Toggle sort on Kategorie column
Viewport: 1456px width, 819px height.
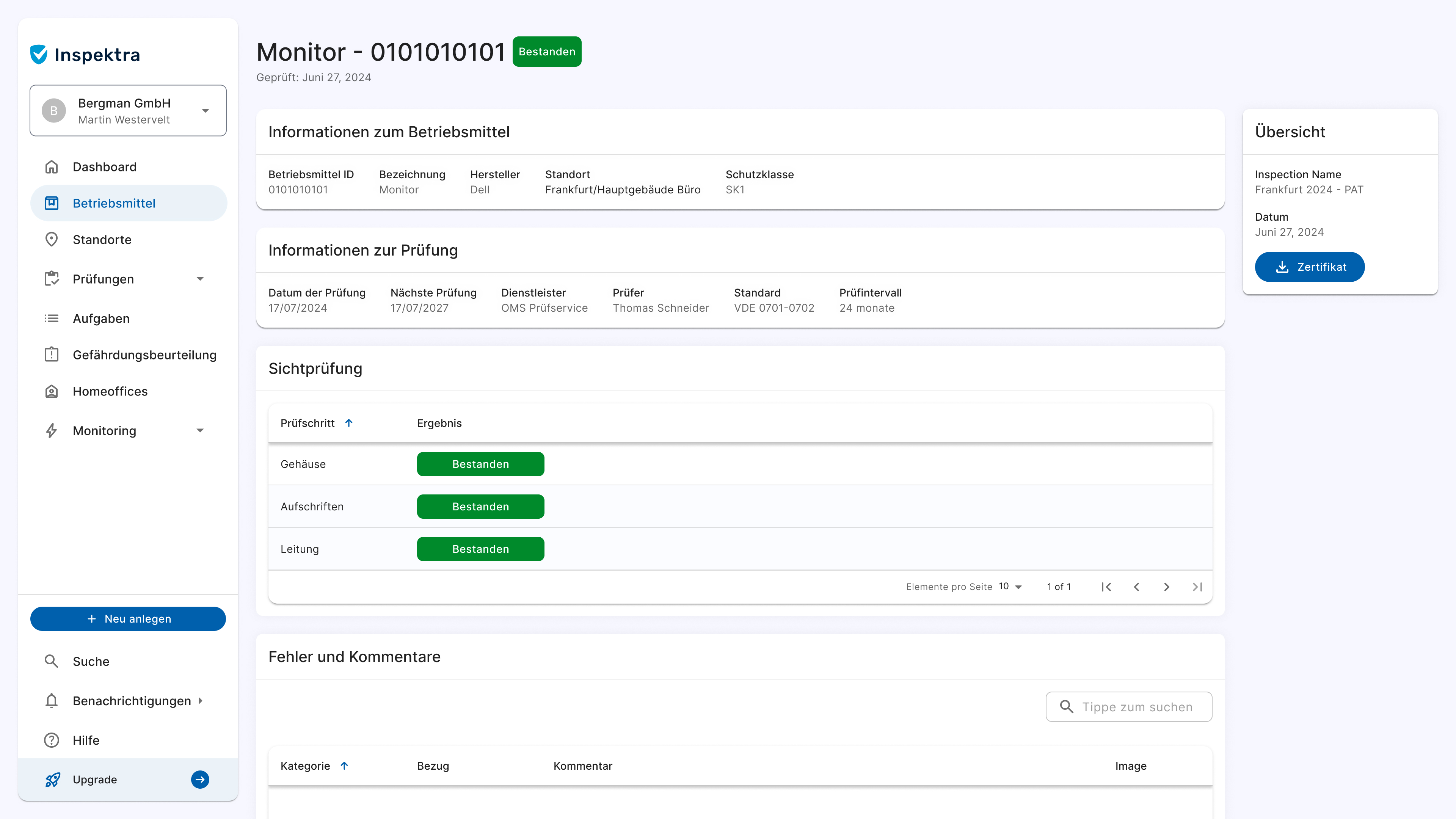click(344, 766)
